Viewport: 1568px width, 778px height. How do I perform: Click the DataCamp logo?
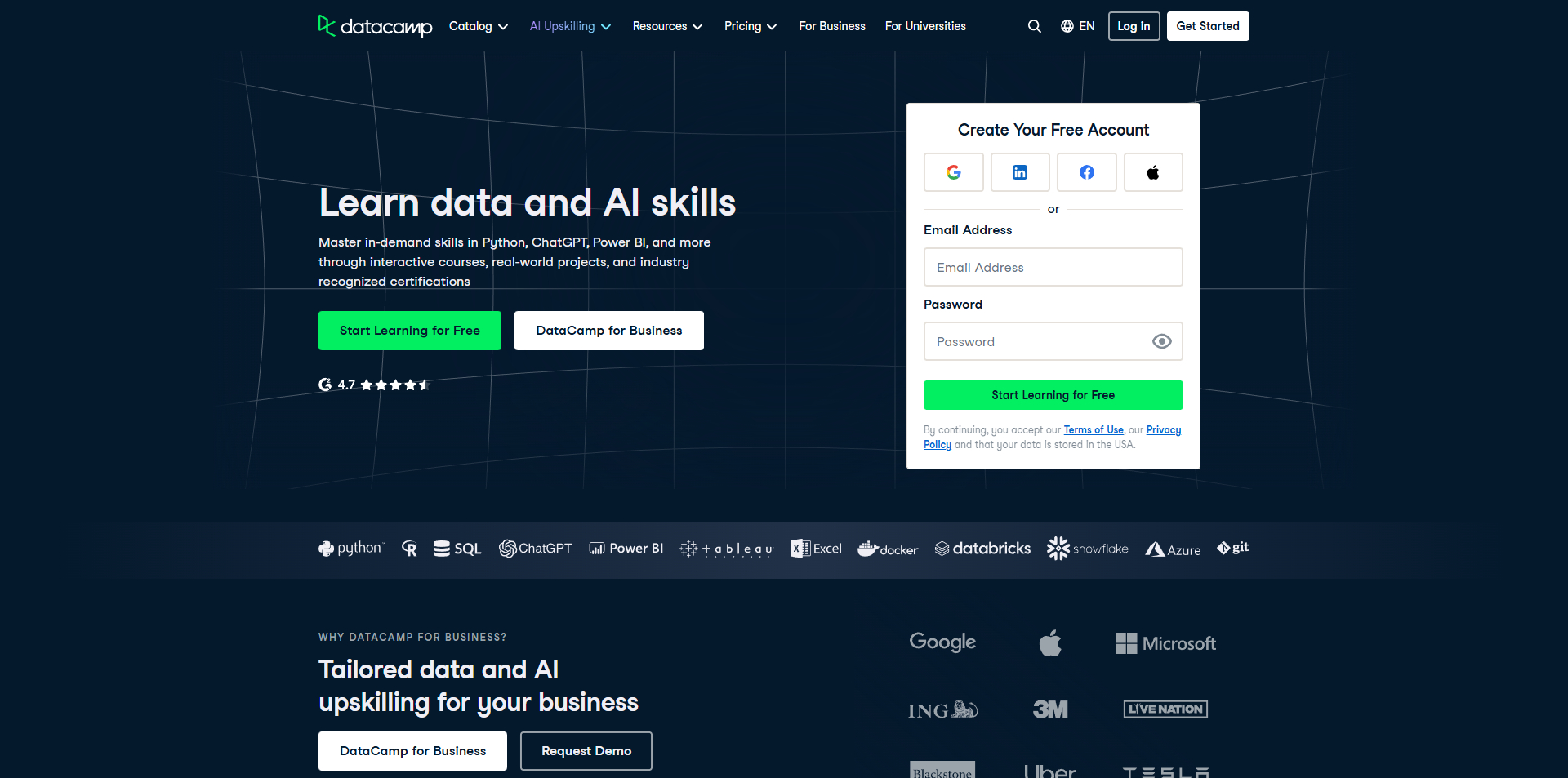point(375,25)
